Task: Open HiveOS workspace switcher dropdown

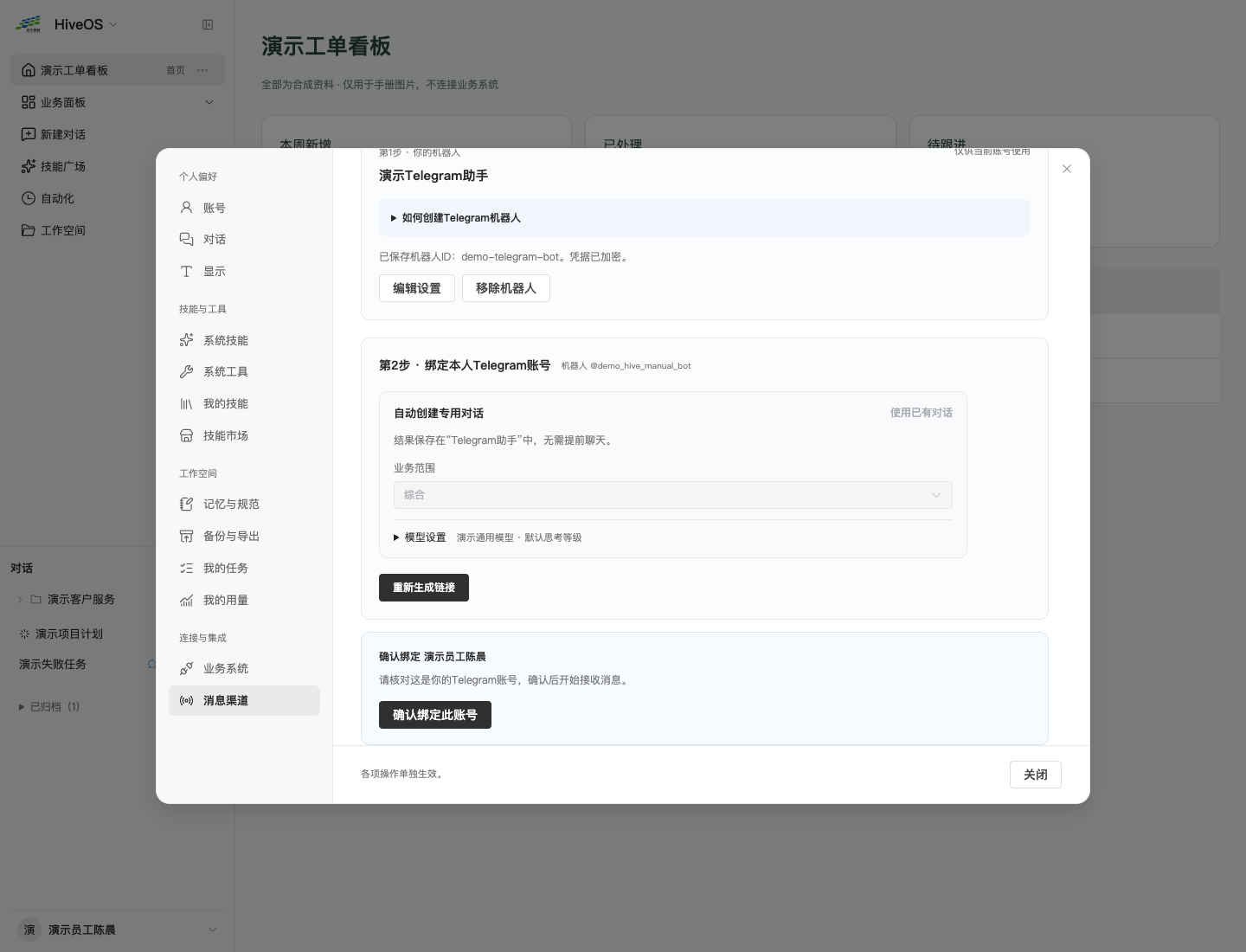Action: (x=86, y=24)
